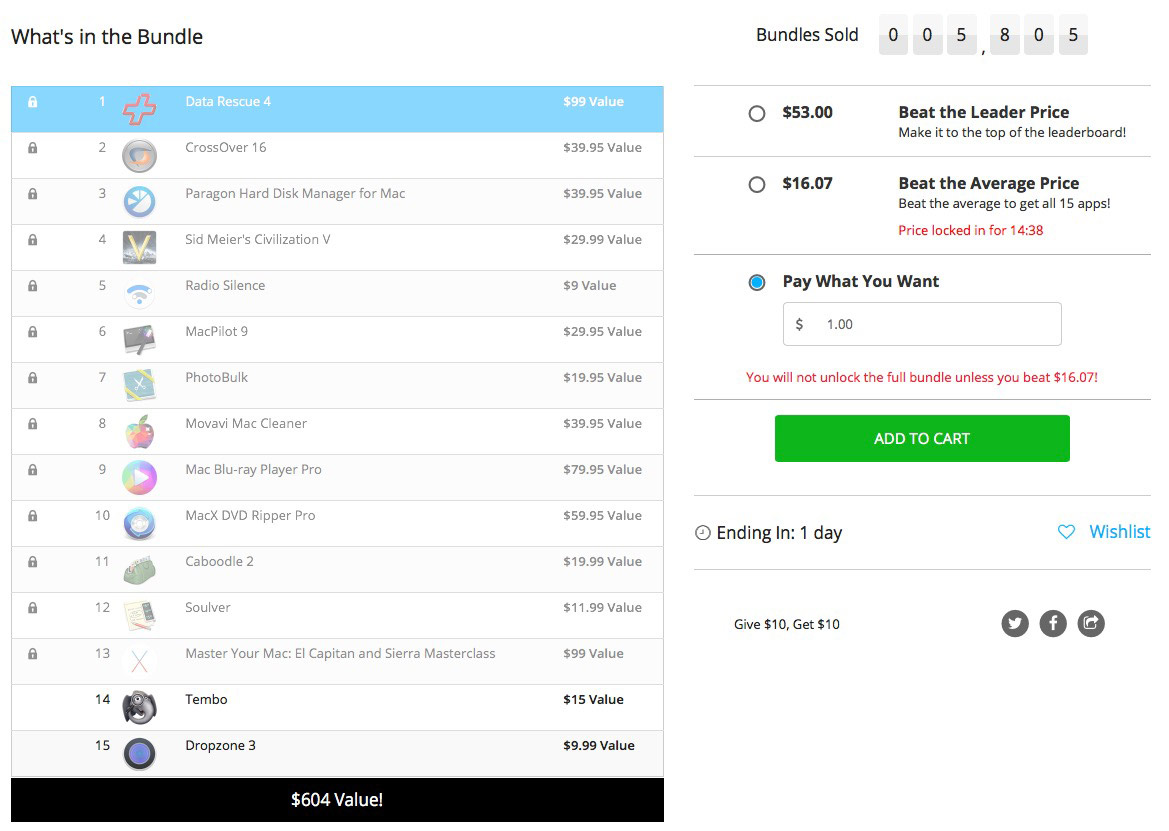This screenshot has height=831, width=1169.
Task: Click the $15 Value price text
Action: [x=593, y=699]
